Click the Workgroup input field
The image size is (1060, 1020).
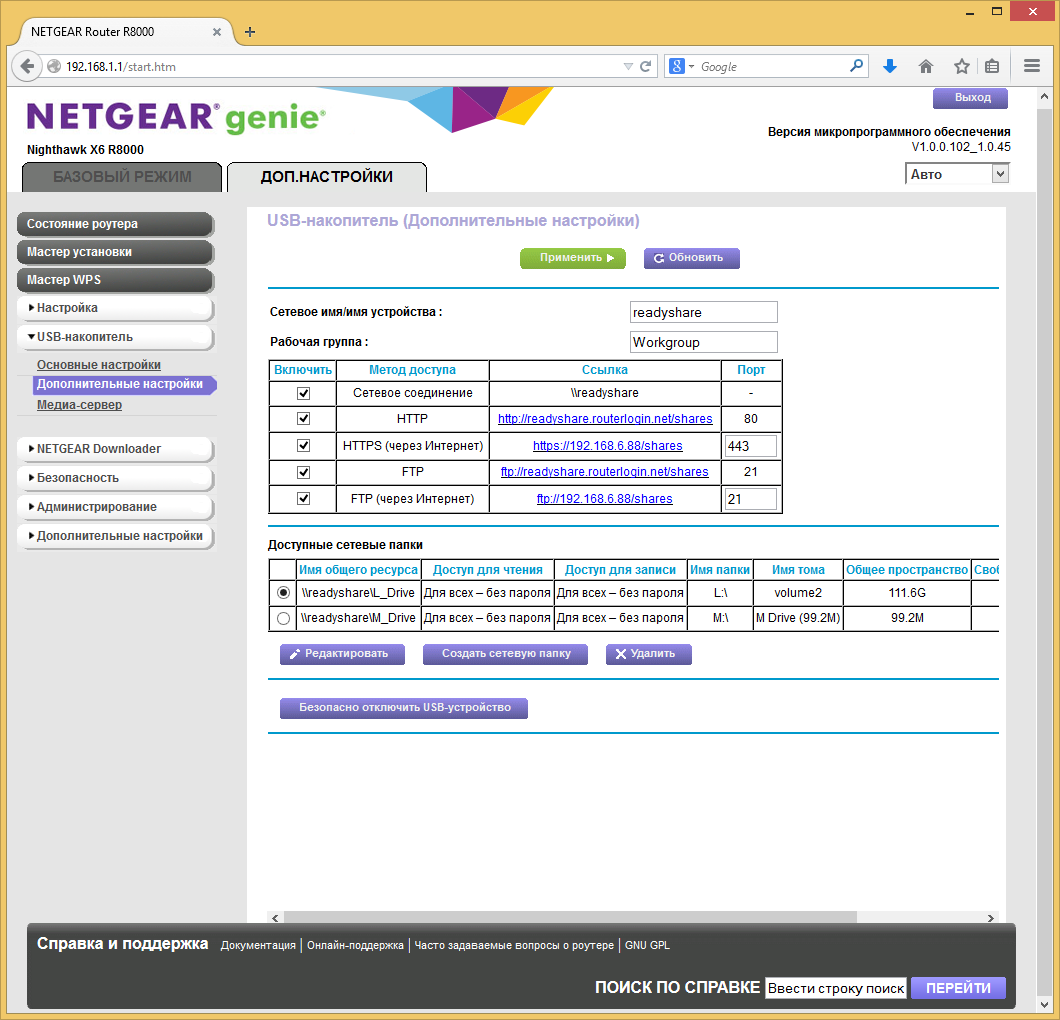pos(704,342)
